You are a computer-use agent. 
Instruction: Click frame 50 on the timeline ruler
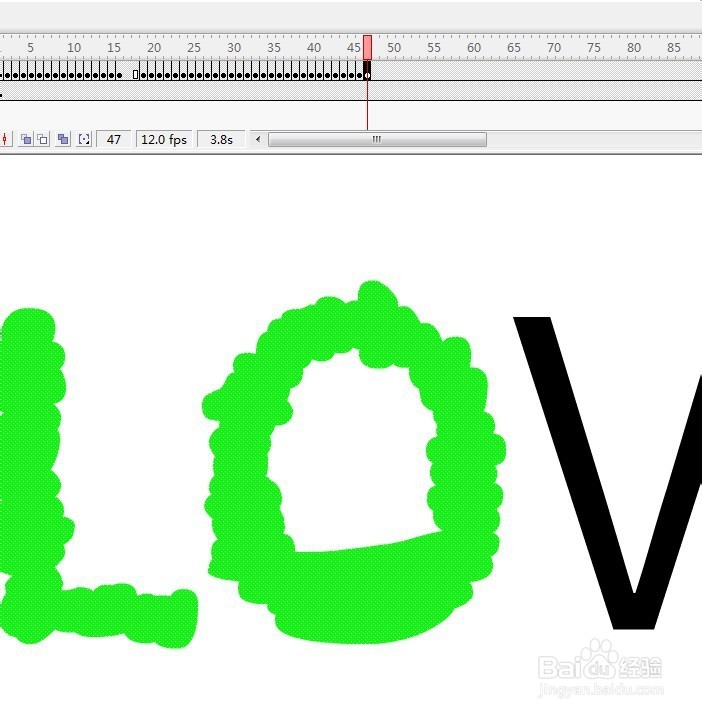click(x=392, y=47)
